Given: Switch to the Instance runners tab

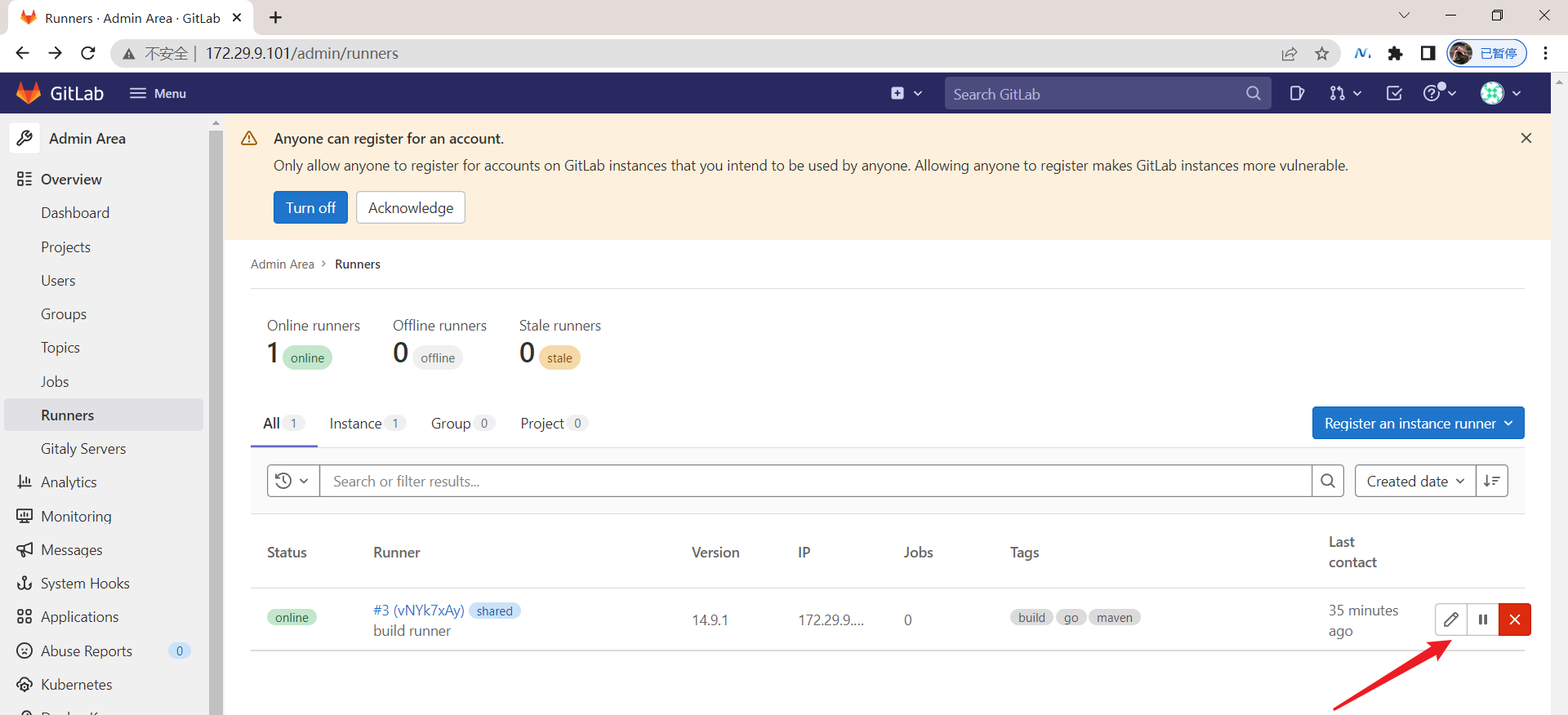Looking at the screenshot, I should tap(367, 423).
